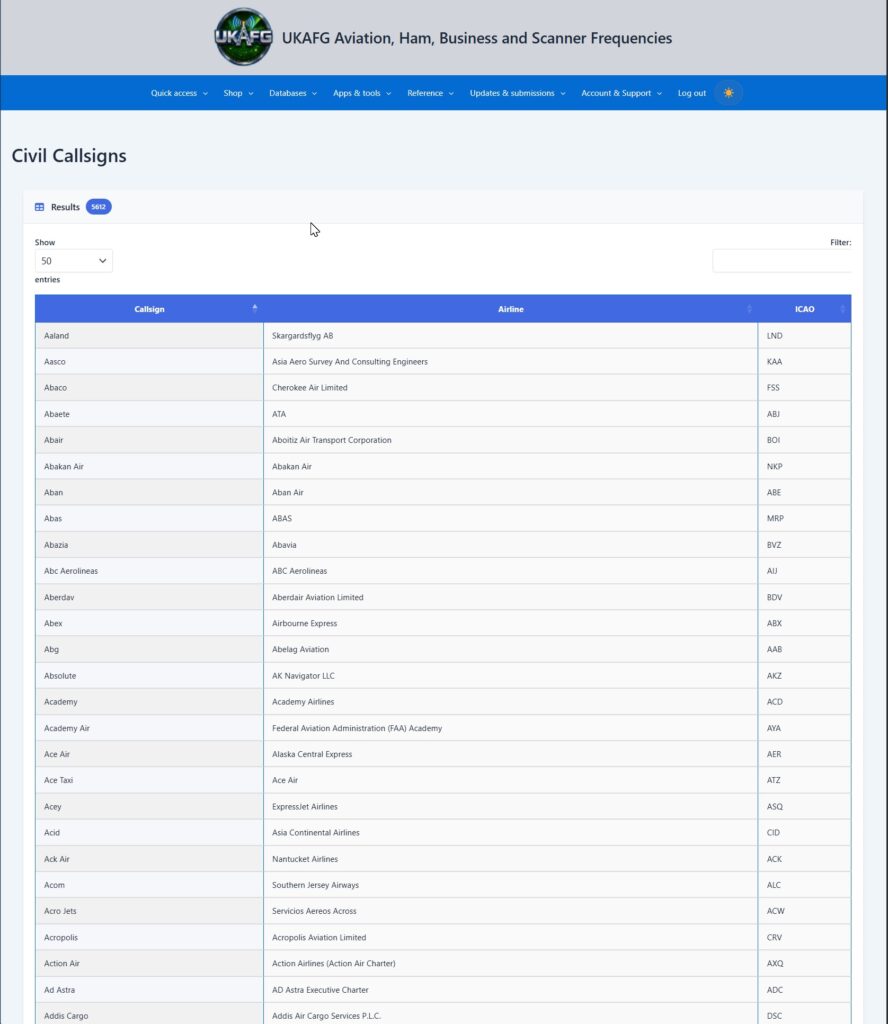Expand the Quick access menu
The image size is (888, 1024).
click(x=180, y=93)
